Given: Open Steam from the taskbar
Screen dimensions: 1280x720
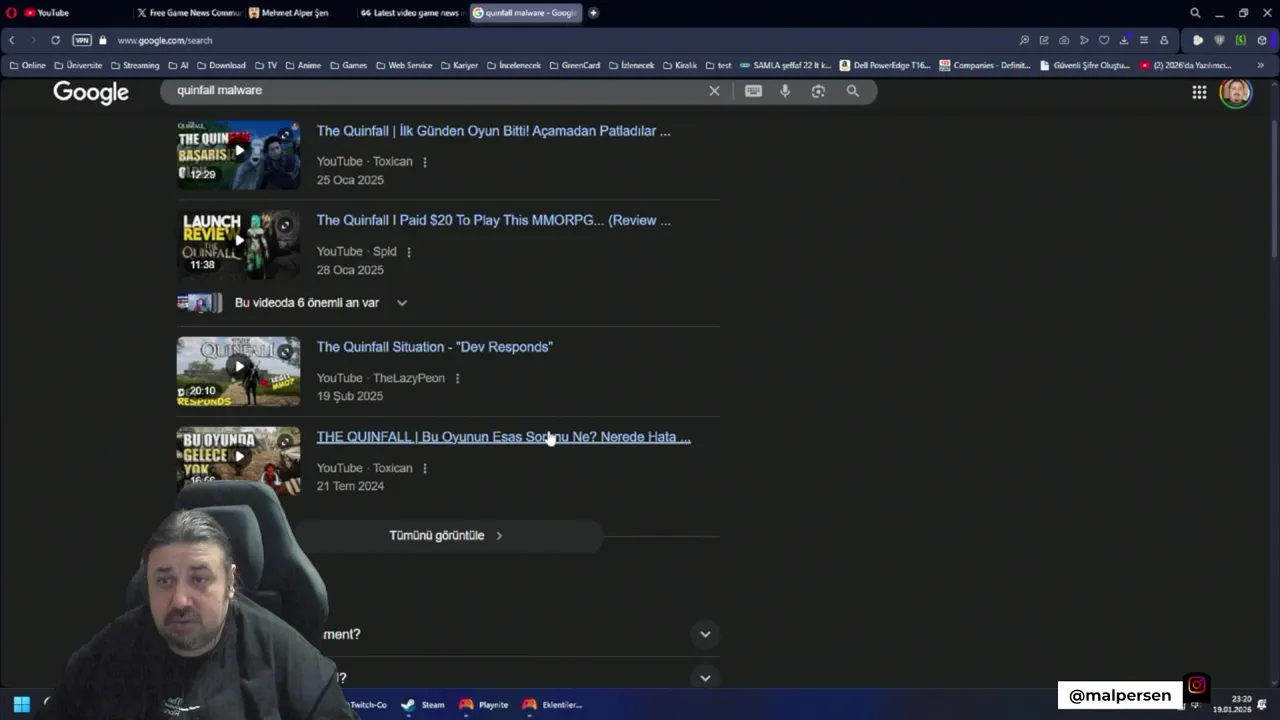Looking at the screenshot, I should click(x=423, y=704).
